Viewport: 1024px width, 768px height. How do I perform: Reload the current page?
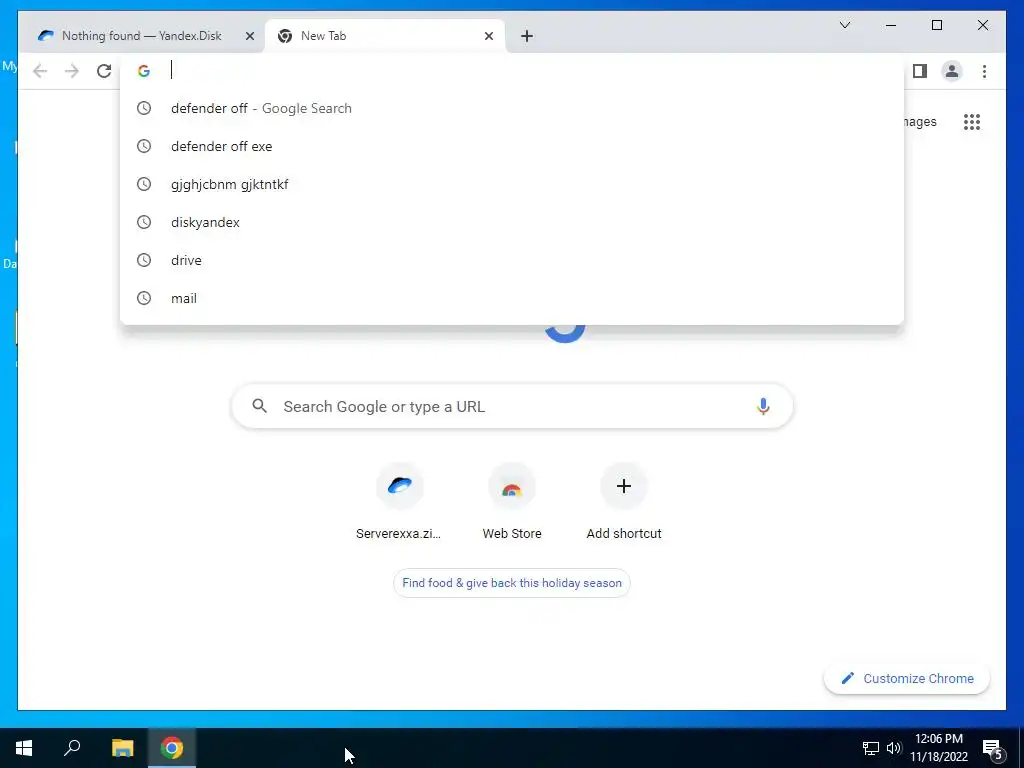pyautogui.click(x=104, y=71)
